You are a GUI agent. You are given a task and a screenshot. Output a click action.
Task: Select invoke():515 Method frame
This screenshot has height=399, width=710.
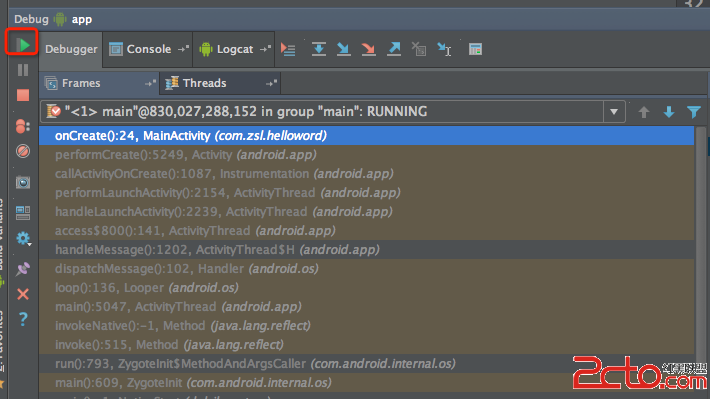[366, 345]
